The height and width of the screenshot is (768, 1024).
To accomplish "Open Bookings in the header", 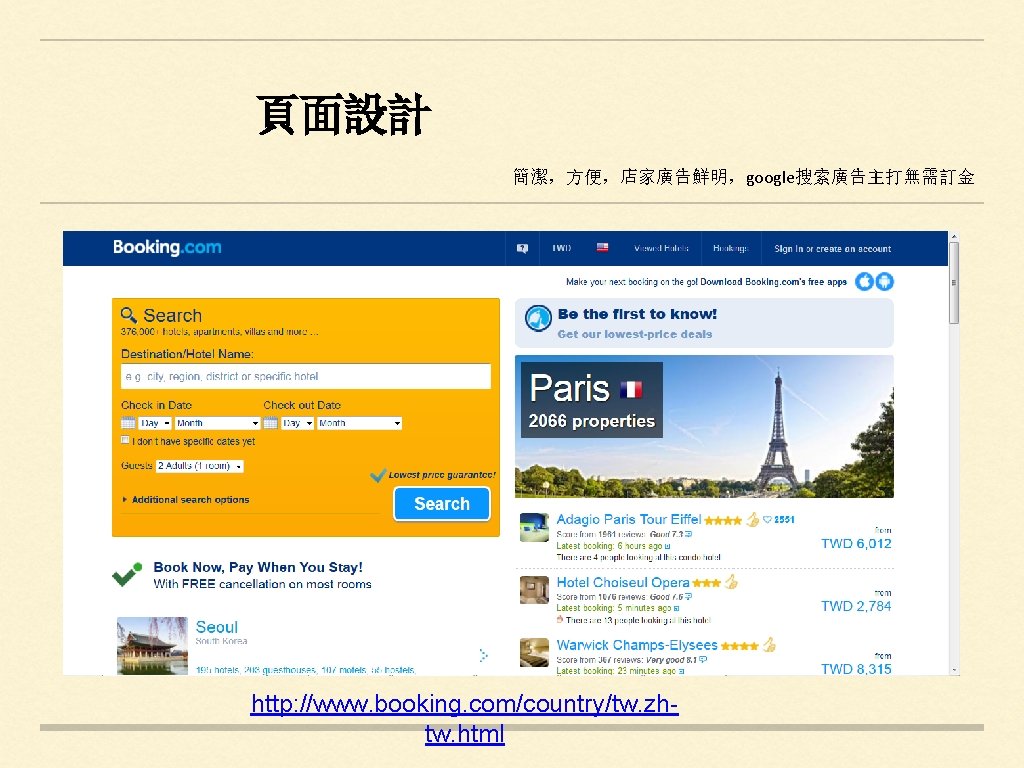I will tap(730, 248).
